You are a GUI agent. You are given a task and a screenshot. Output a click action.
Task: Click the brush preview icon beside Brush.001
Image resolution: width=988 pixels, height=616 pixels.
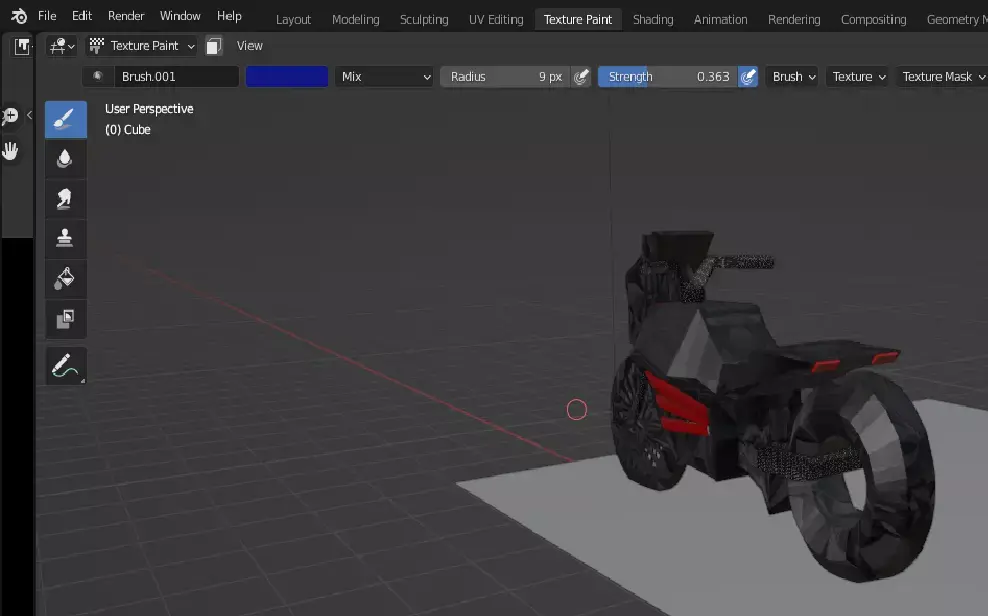coord(98,76)
